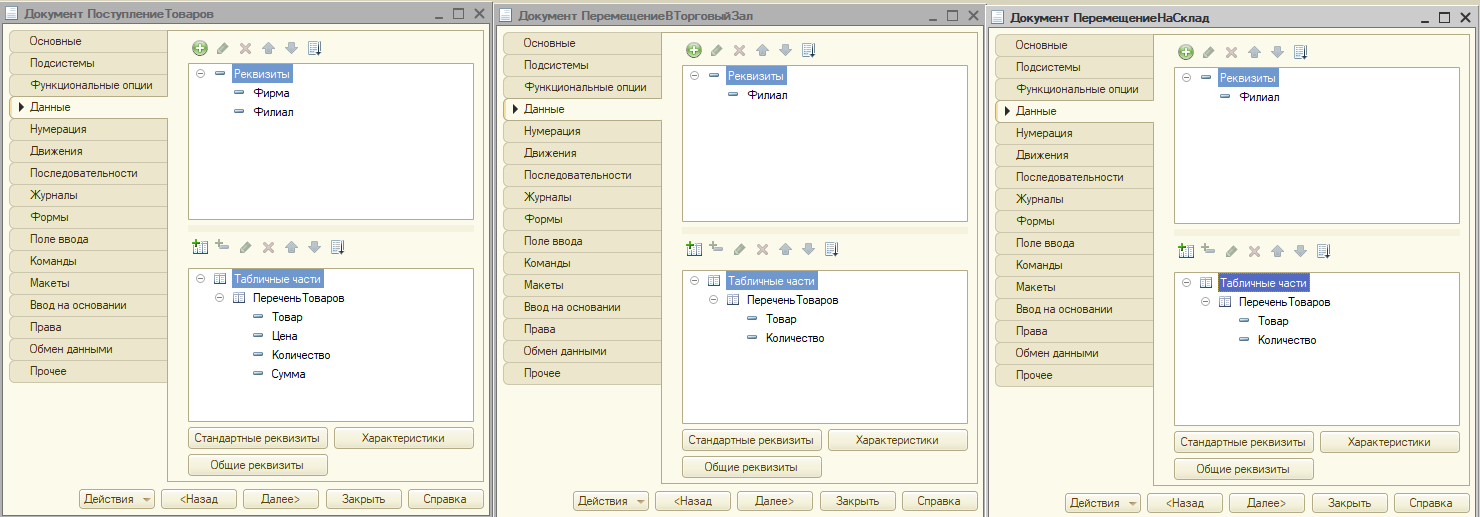
Task: Add tabular section attribute in ПоступлениеТоваров
Action: click(222, 246)
